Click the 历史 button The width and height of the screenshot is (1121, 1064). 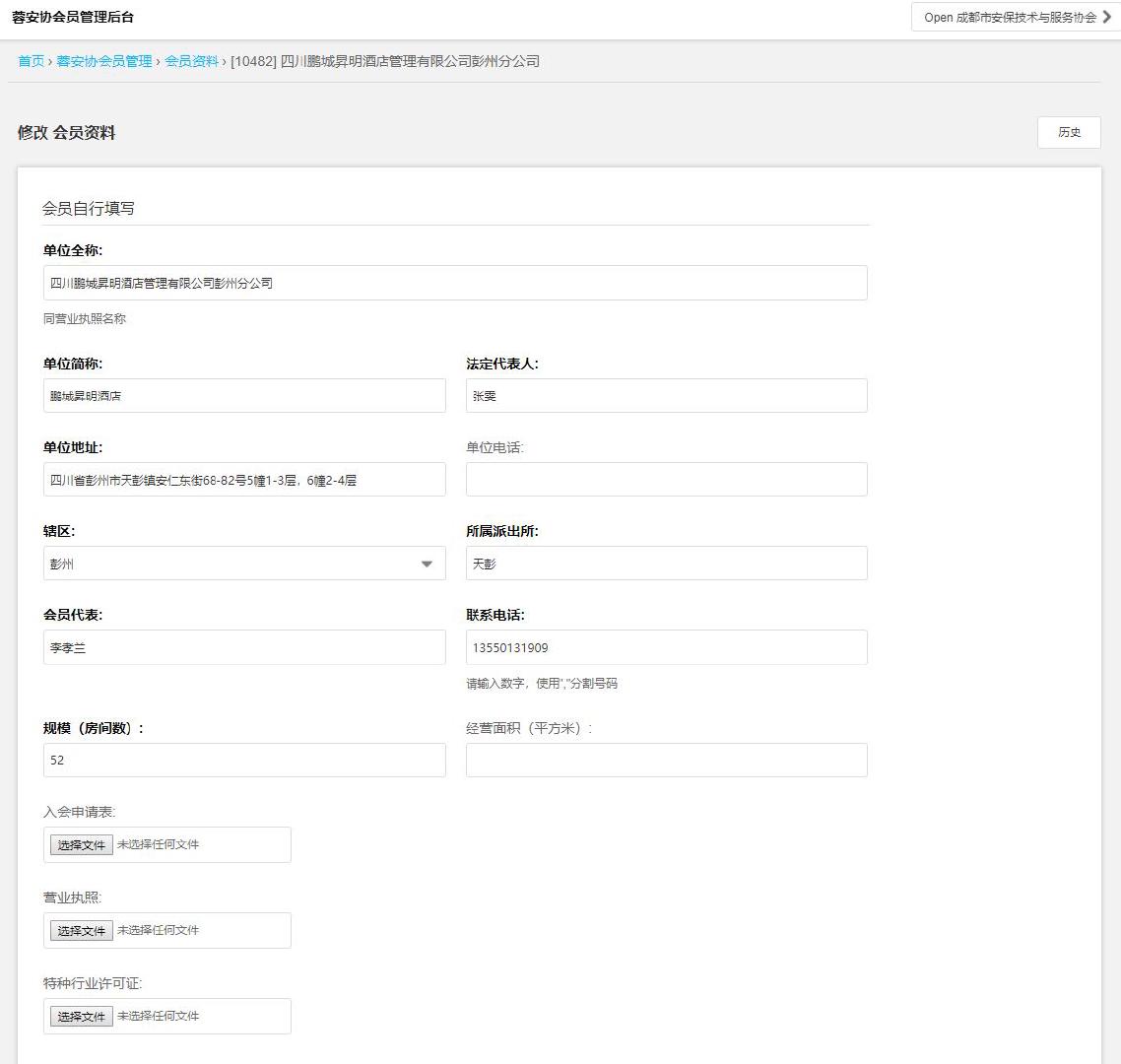click(1069, 132)
